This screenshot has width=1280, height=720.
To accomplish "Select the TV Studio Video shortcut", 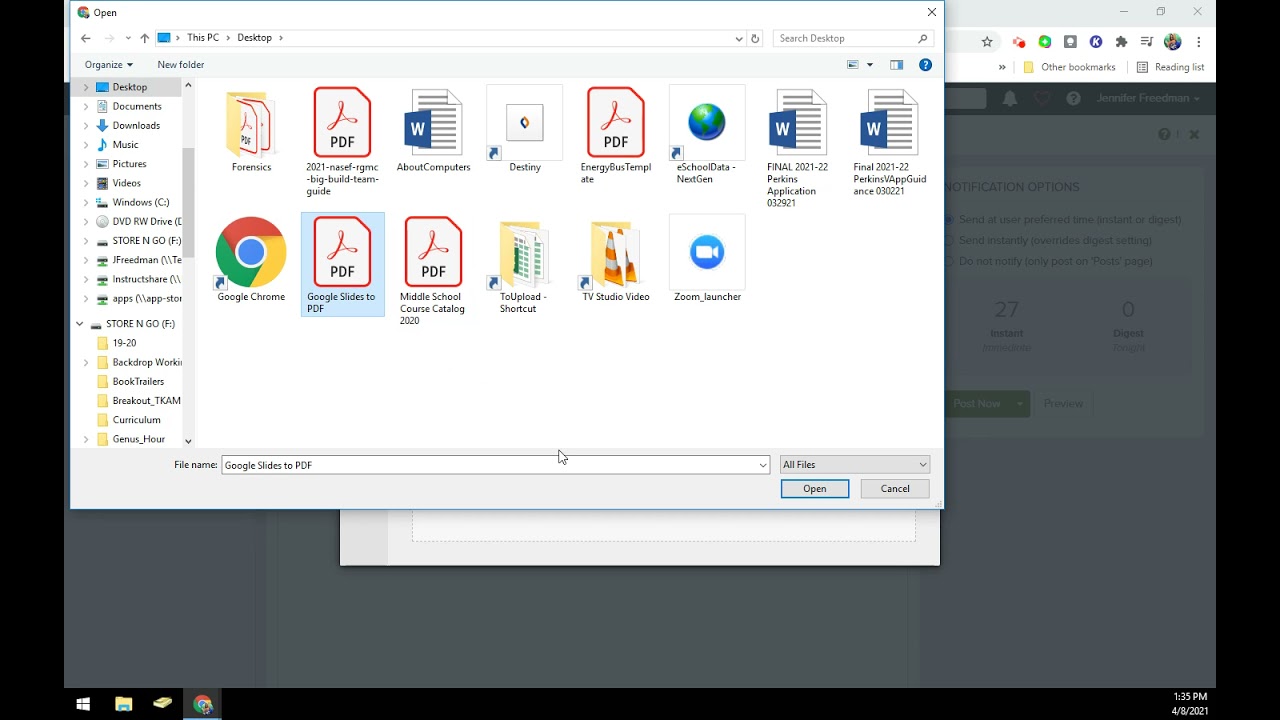I will point(616,254).
